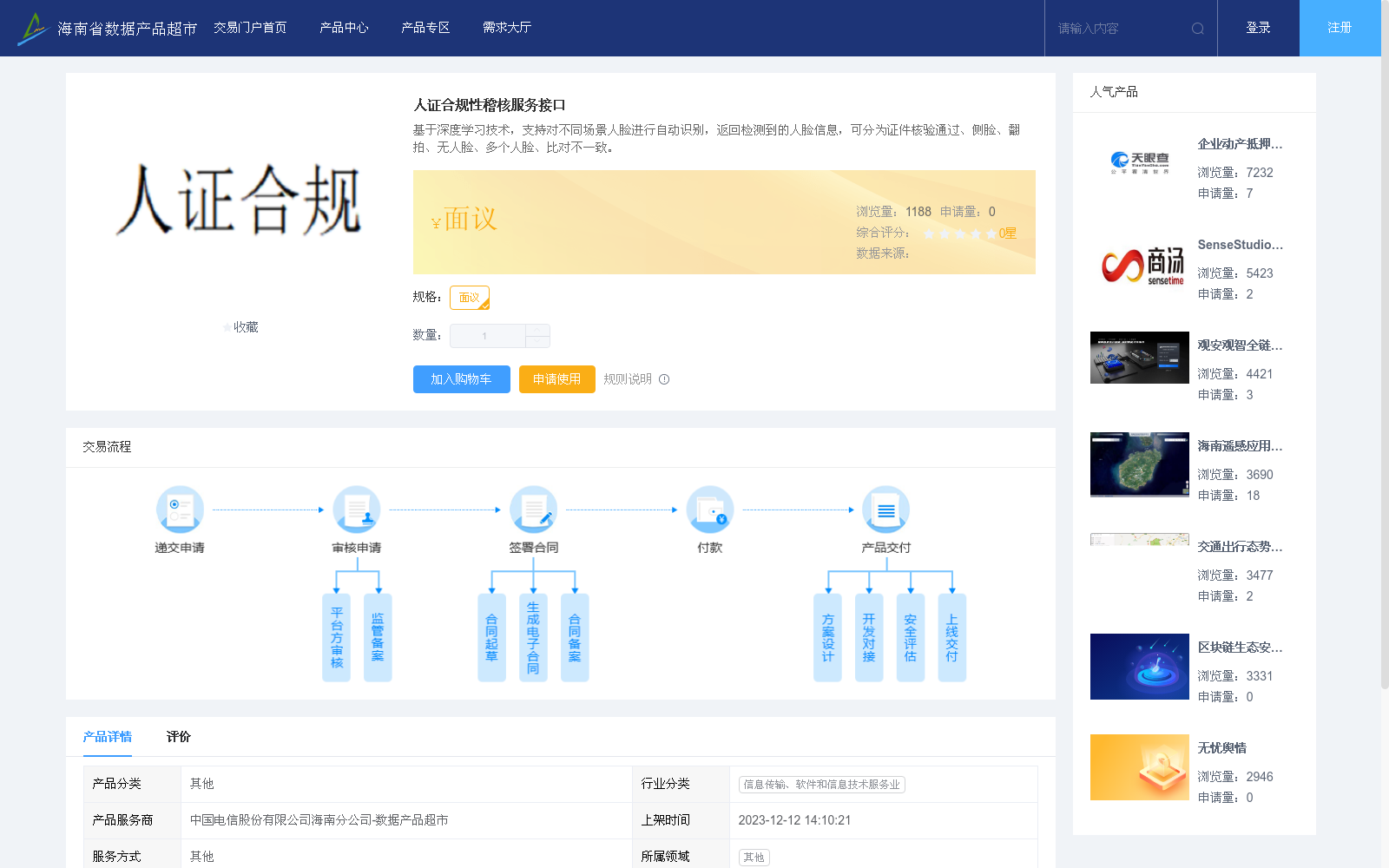Screen dimensions: 1389x868
Task: Click the 签署合同 step icon
Action: [x=533, y=510]
